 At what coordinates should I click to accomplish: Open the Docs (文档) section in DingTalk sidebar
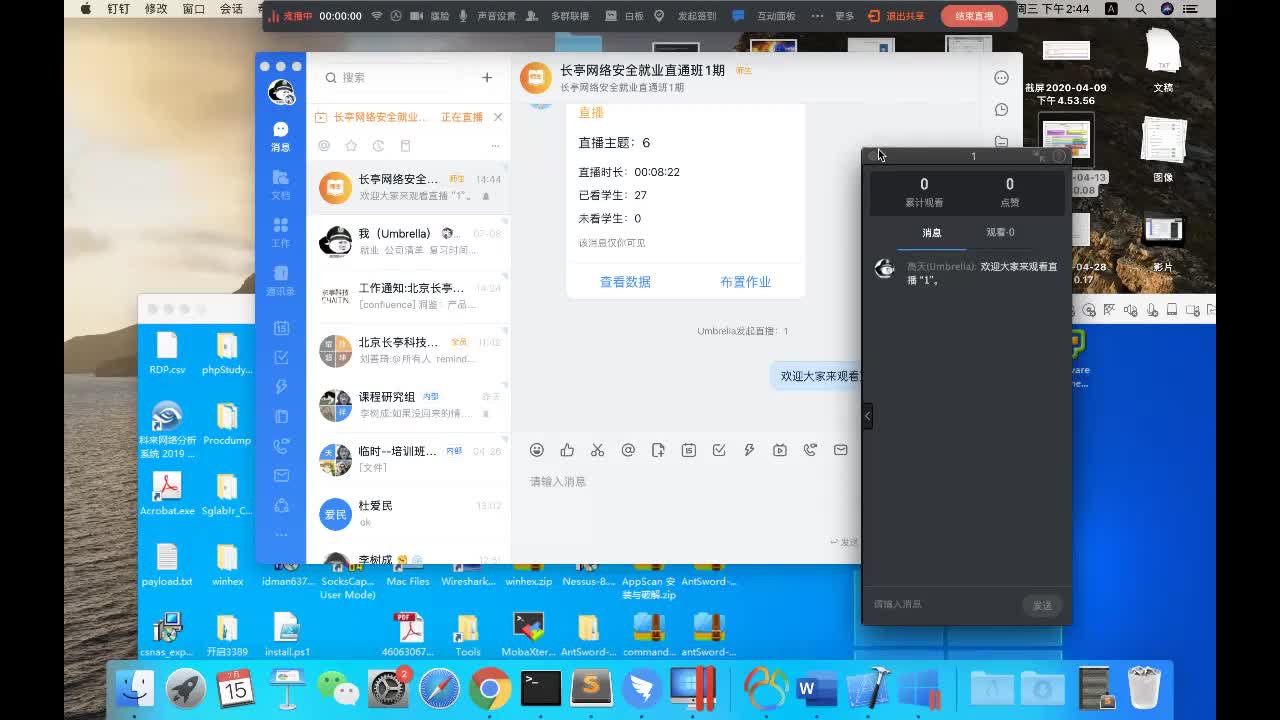[x=281, y=185]
